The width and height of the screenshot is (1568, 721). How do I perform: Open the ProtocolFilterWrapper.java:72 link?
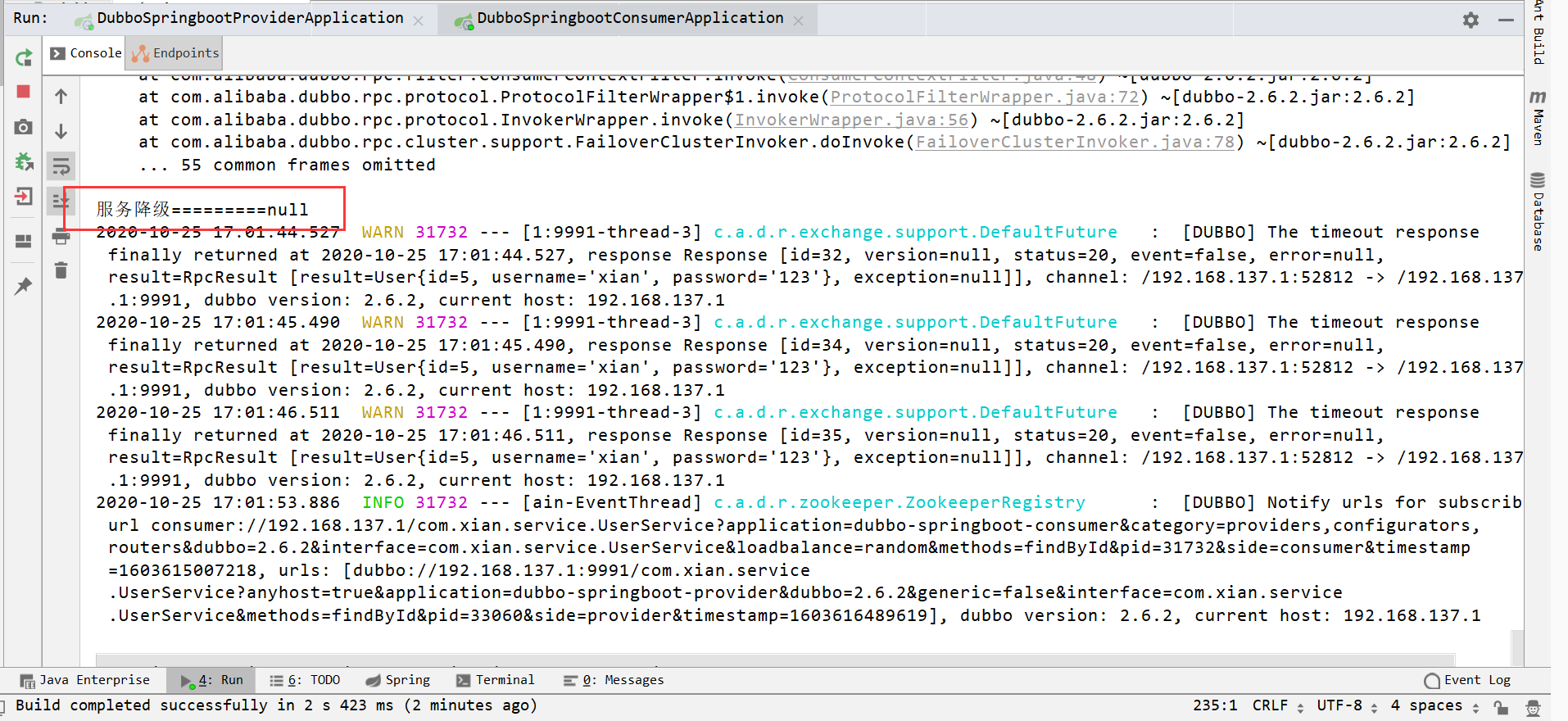(x=984, y=97)
